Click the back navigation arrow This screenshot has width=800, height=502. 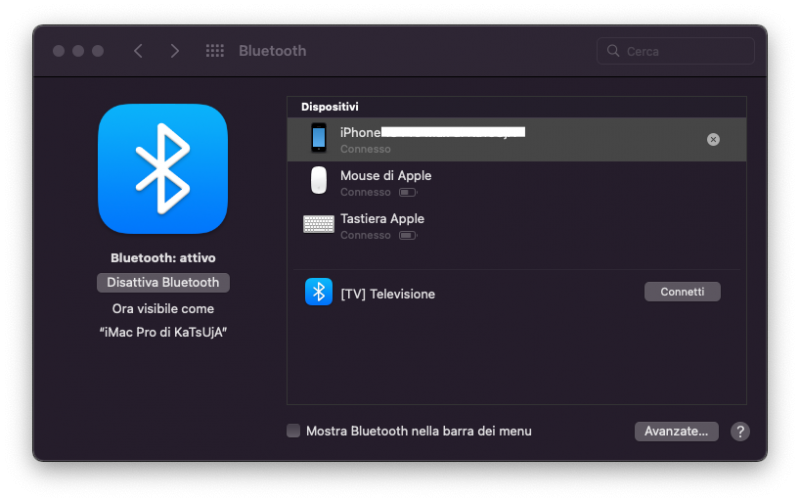[138, 51]
